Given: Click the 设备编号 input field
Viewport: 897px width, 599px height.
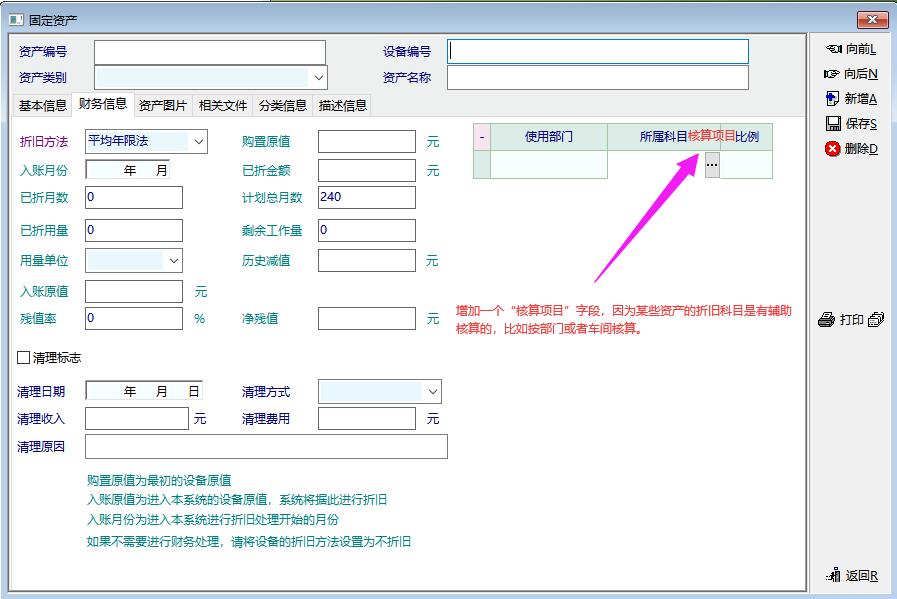Looking at the screenshot, I should [x=597, y=51].
